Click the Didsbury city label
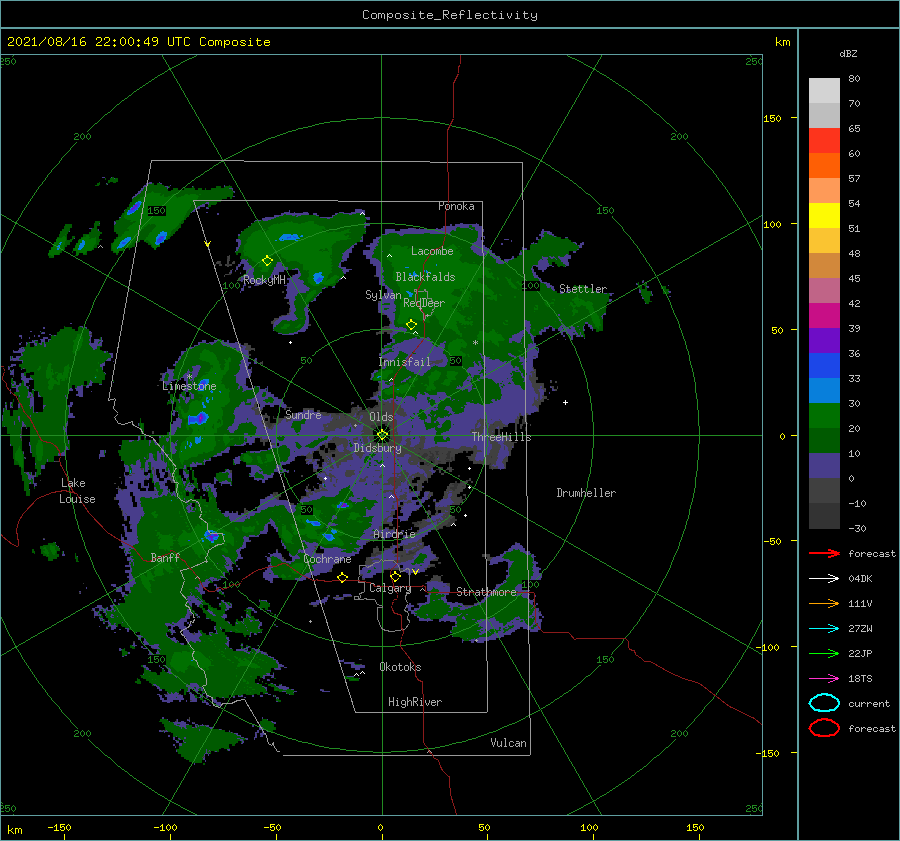 pyautogui.click(x=377, y=448)
